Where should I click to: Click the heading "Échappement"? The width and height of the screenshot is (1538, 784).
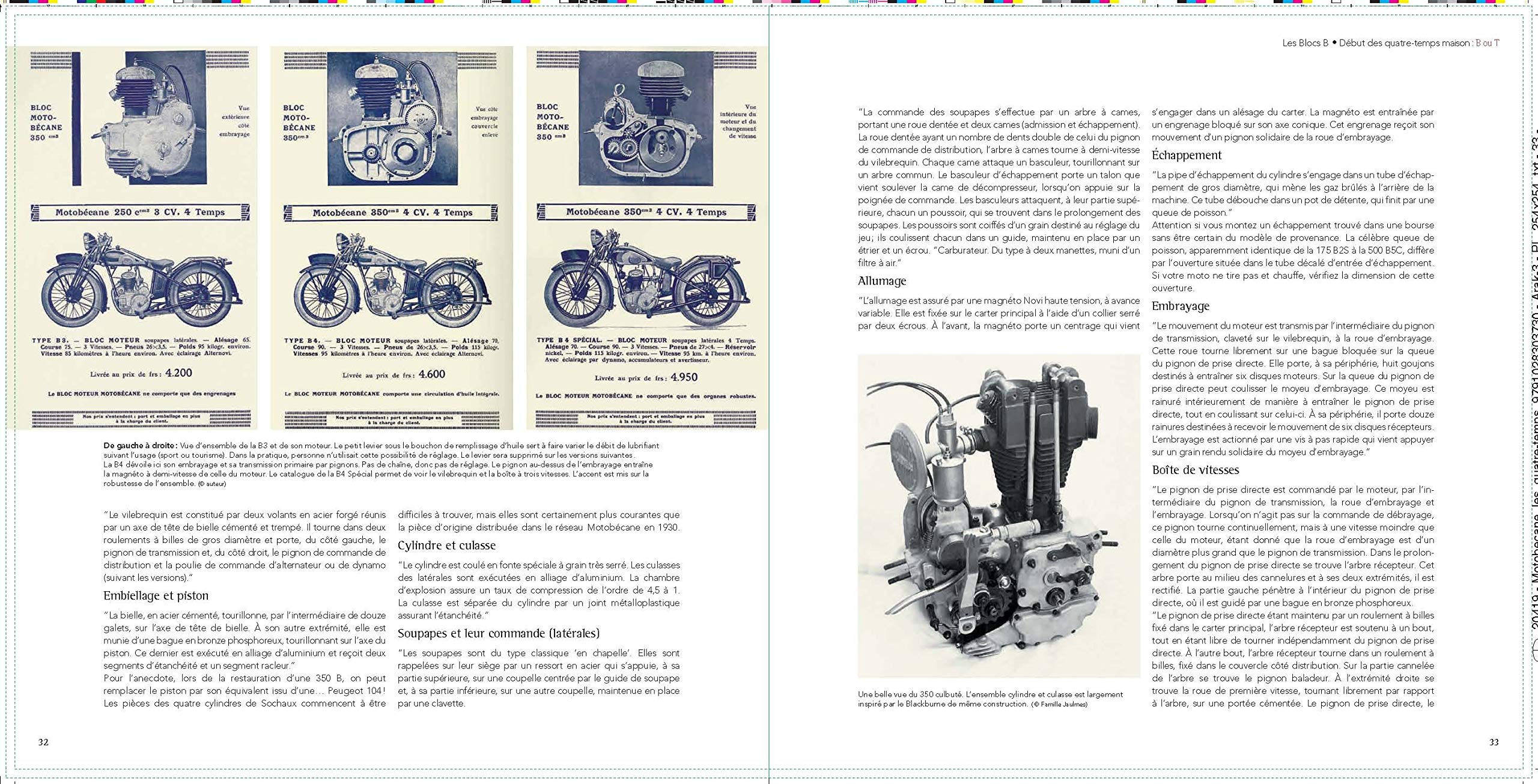(x=1187, y=155)
